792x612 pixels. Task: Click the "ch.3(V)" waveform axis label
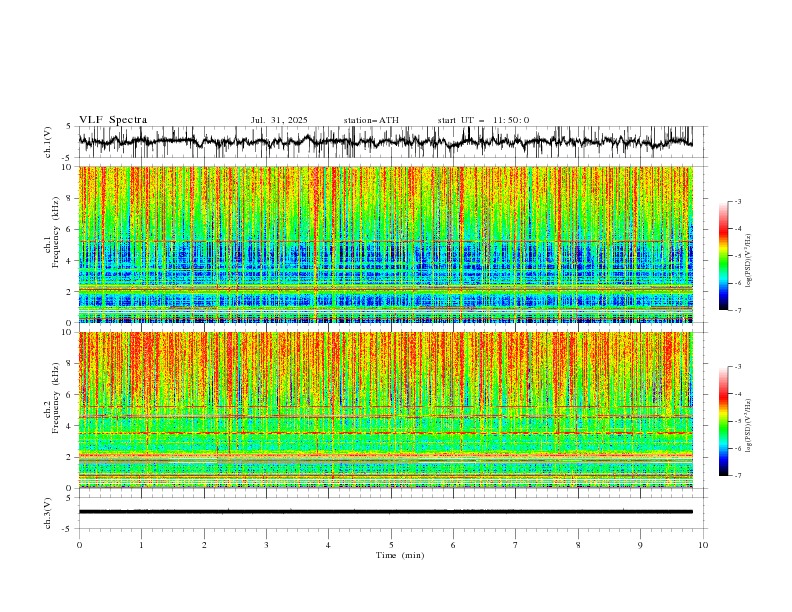click(48, 513)
